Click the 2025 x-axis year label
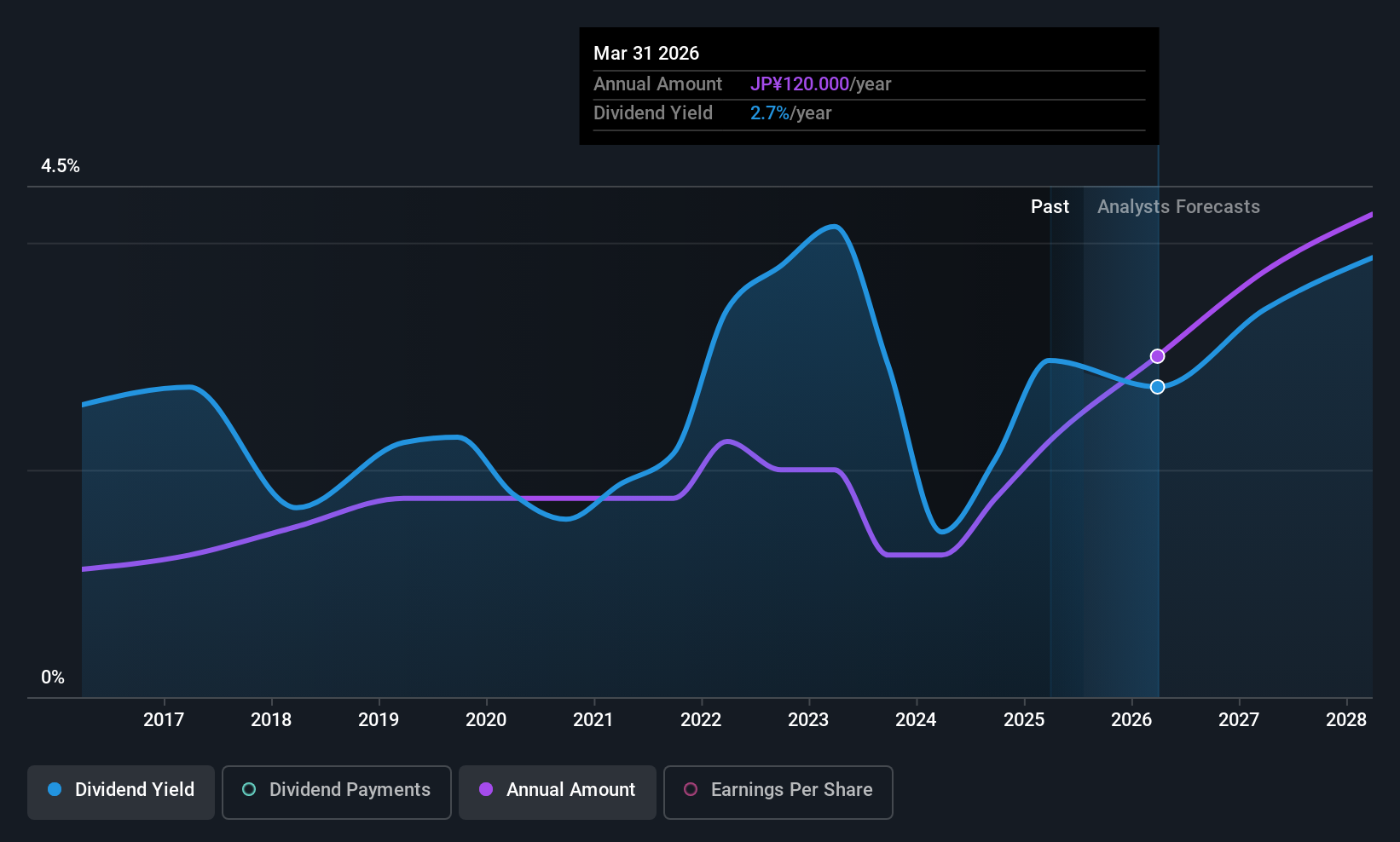 click(x=1024, y=719)
